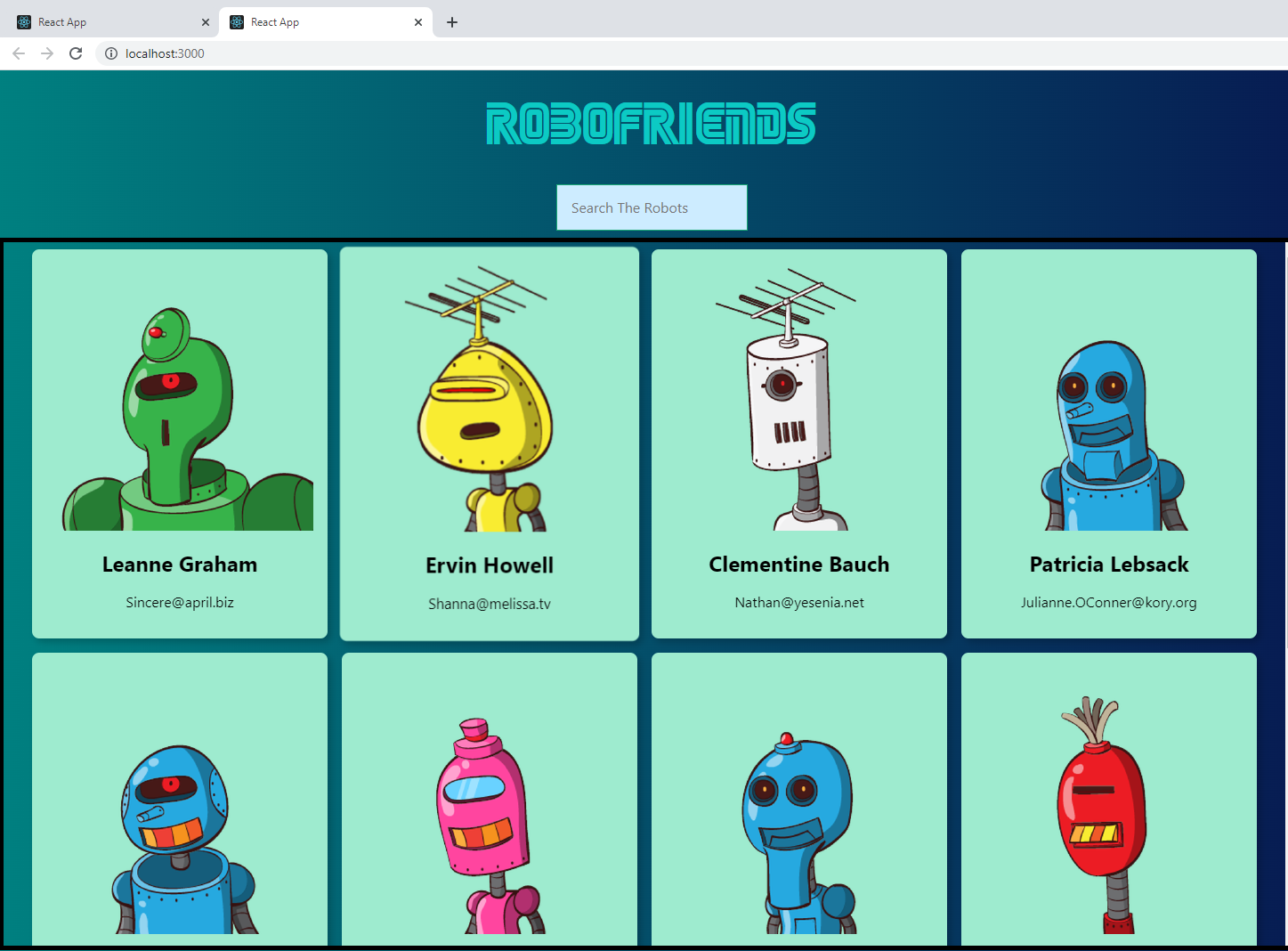Click the site information icon in address bar

(x=111, y=53)
